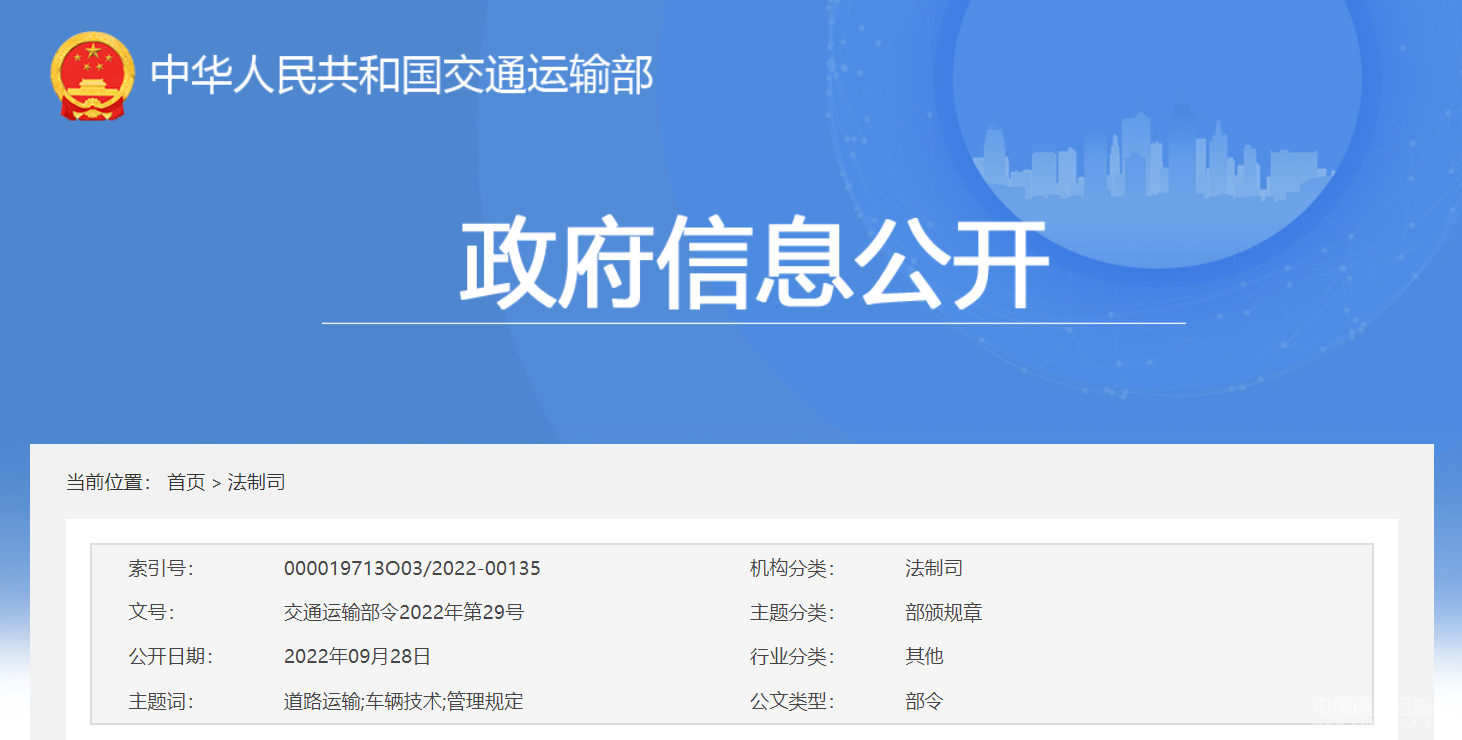Open 法制司 breadcrumb link
This screenshot has height=740, width=1462.
[257, 482]
